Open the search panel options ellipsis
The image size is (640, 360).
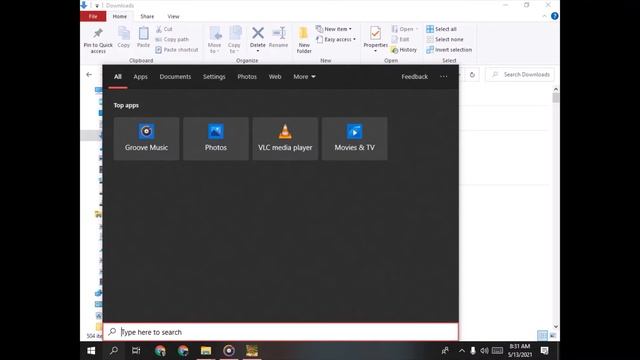point(444,77)
